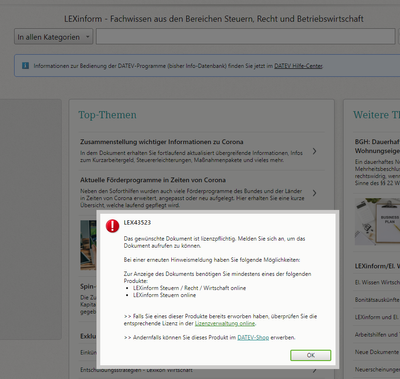Click the LEXinform search input field

(x=246, y=37)
